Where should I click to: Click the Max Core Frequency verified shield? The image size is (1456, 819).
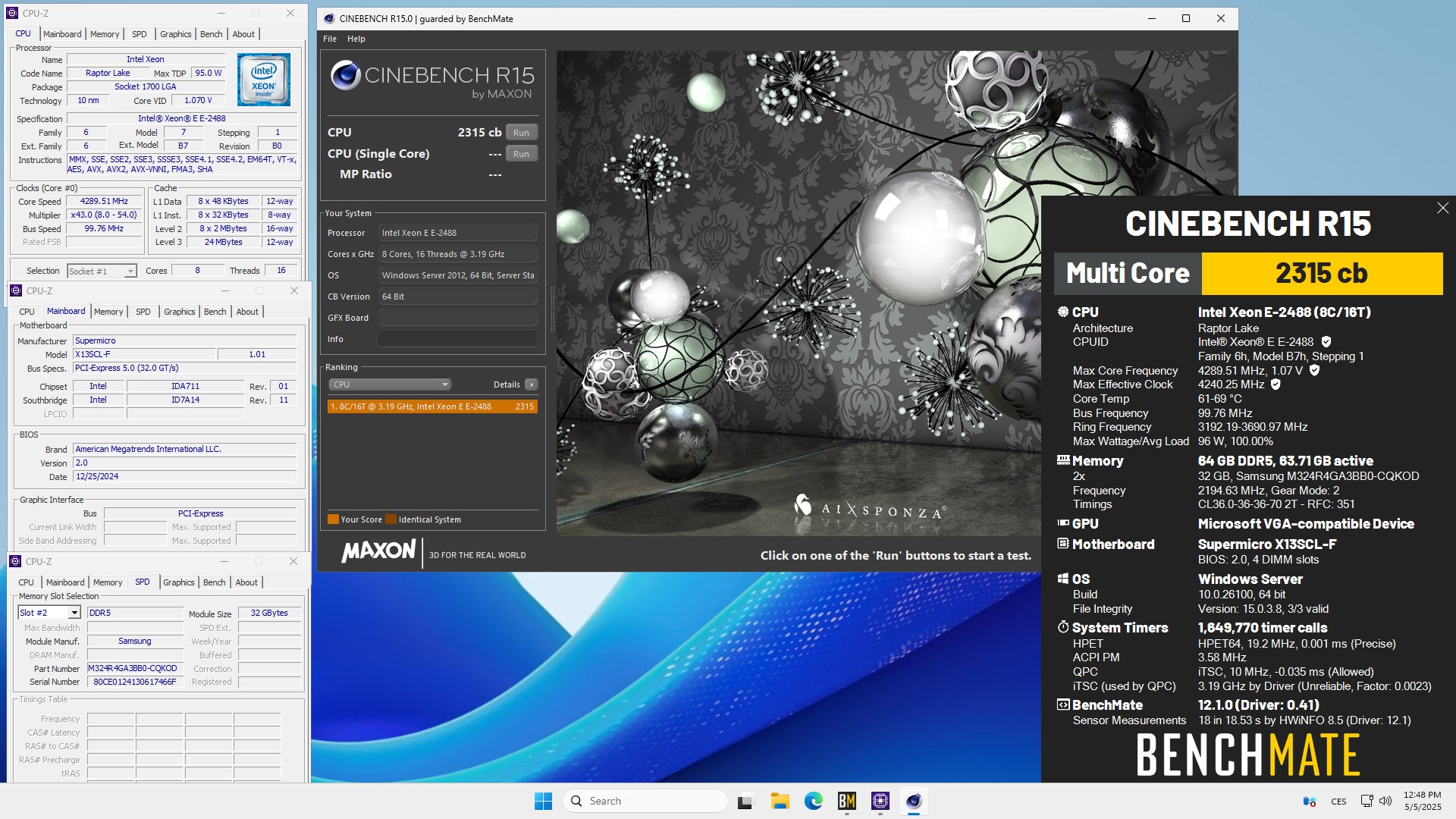(1314, 370)
